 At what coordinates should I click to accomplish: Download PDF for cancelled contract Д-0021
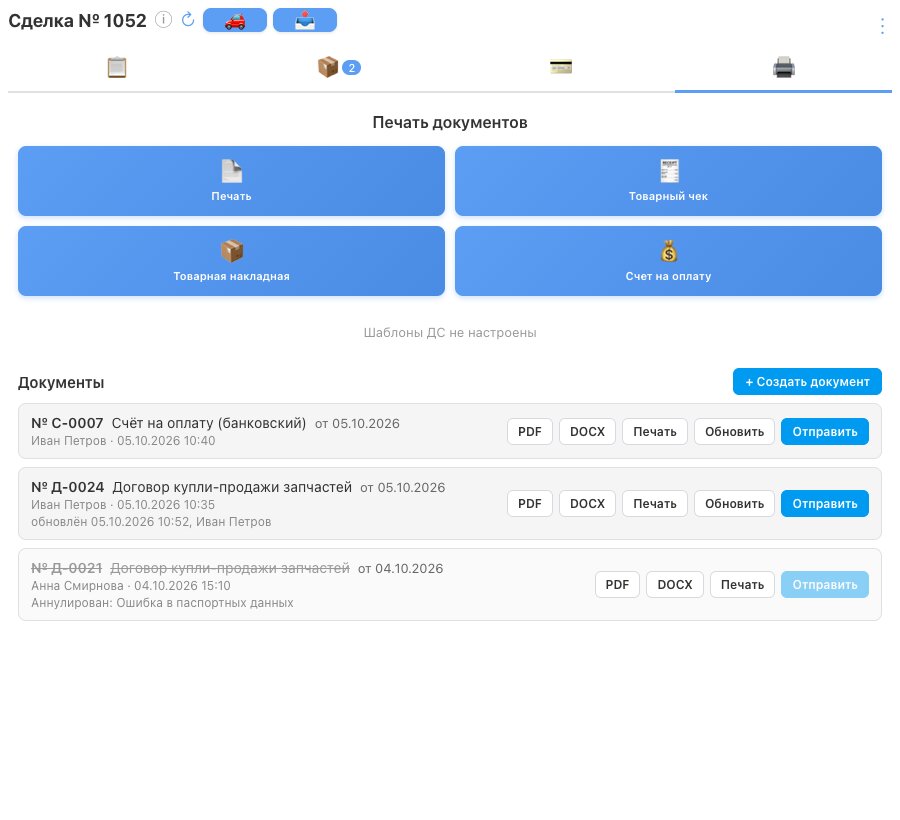point(617,585)
